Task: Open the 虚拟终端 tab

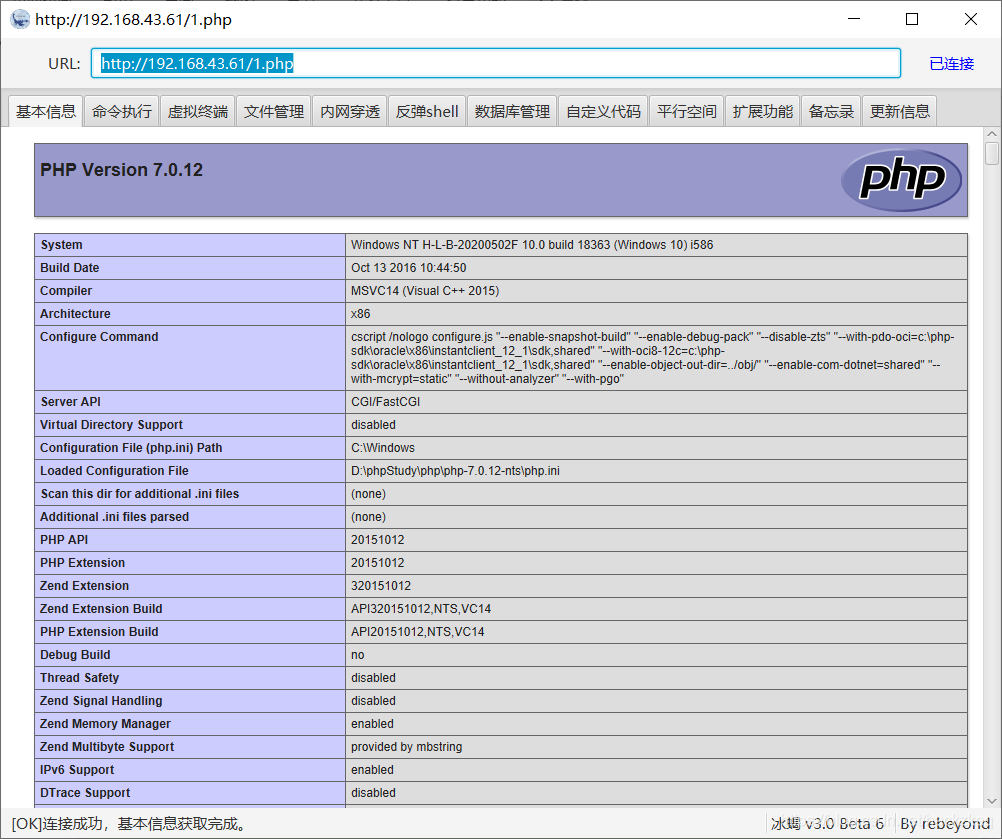Action: [197, 112]
